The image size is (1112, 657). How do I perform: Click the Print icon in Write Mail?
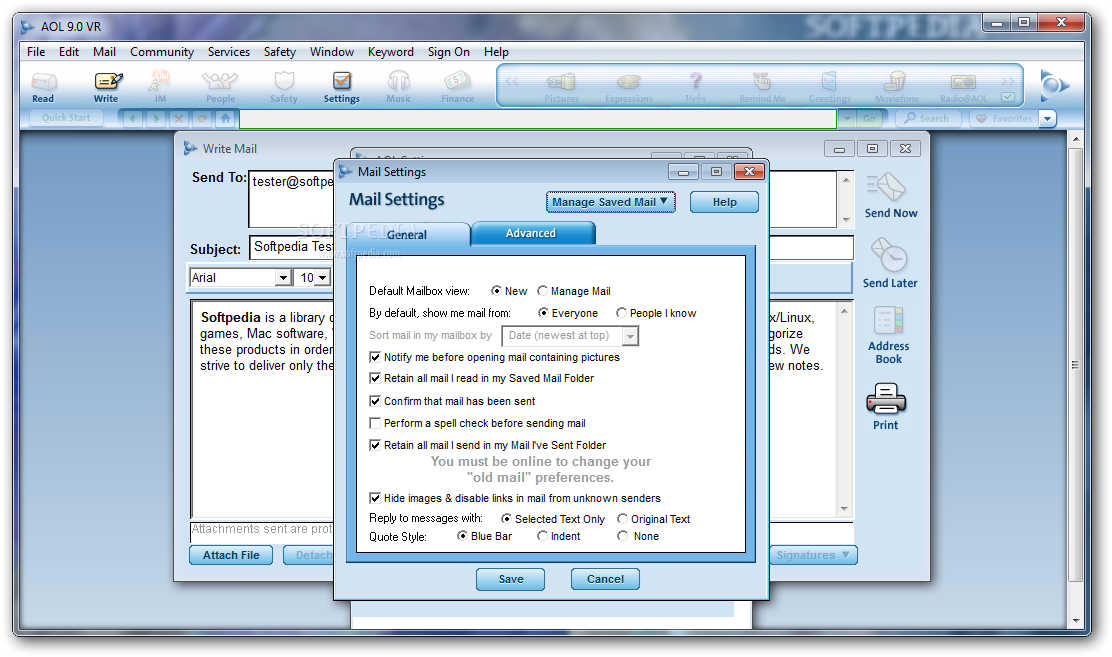tap(886, 407)
